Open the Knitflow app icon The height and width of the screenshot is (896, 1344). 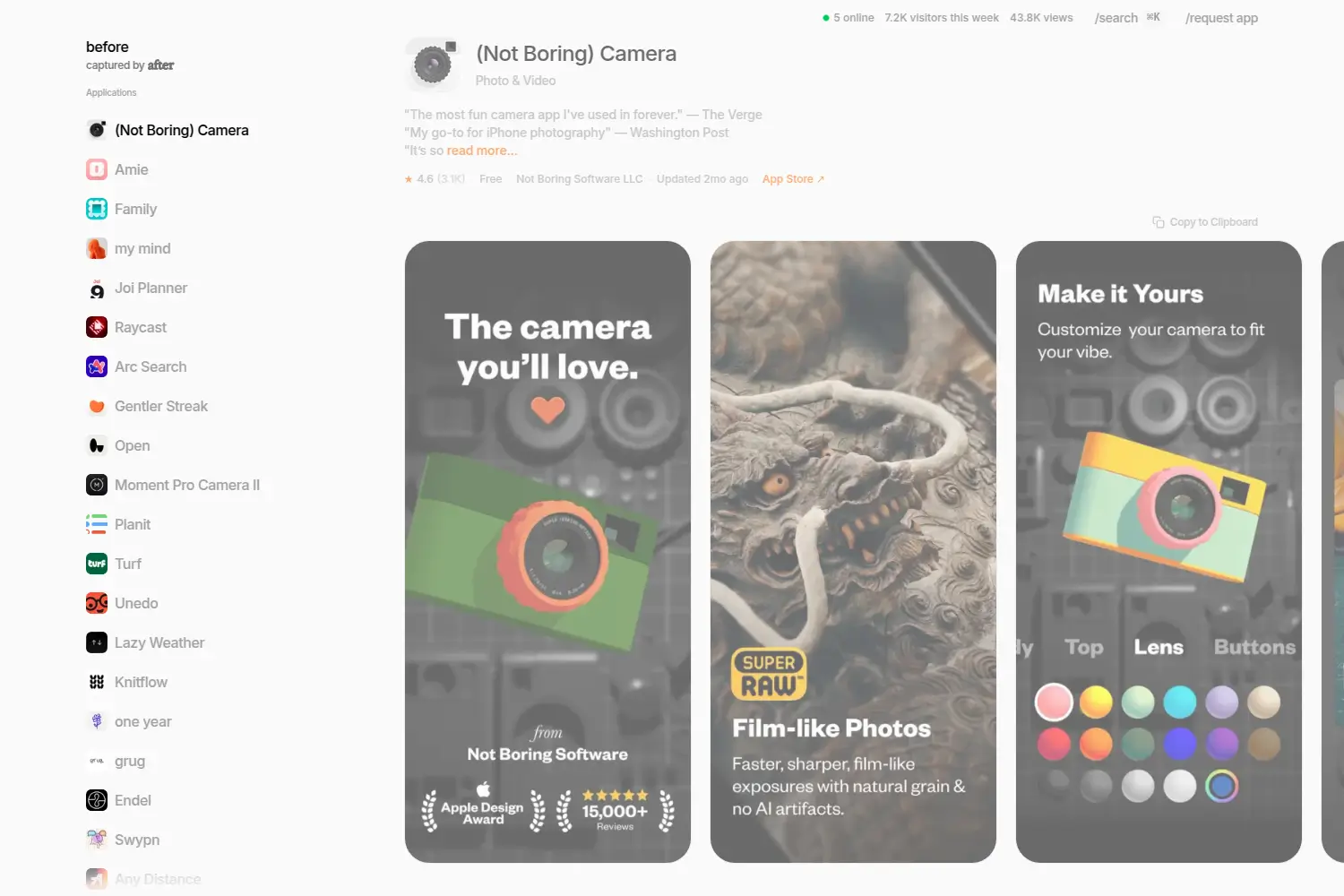coord(97,682)
